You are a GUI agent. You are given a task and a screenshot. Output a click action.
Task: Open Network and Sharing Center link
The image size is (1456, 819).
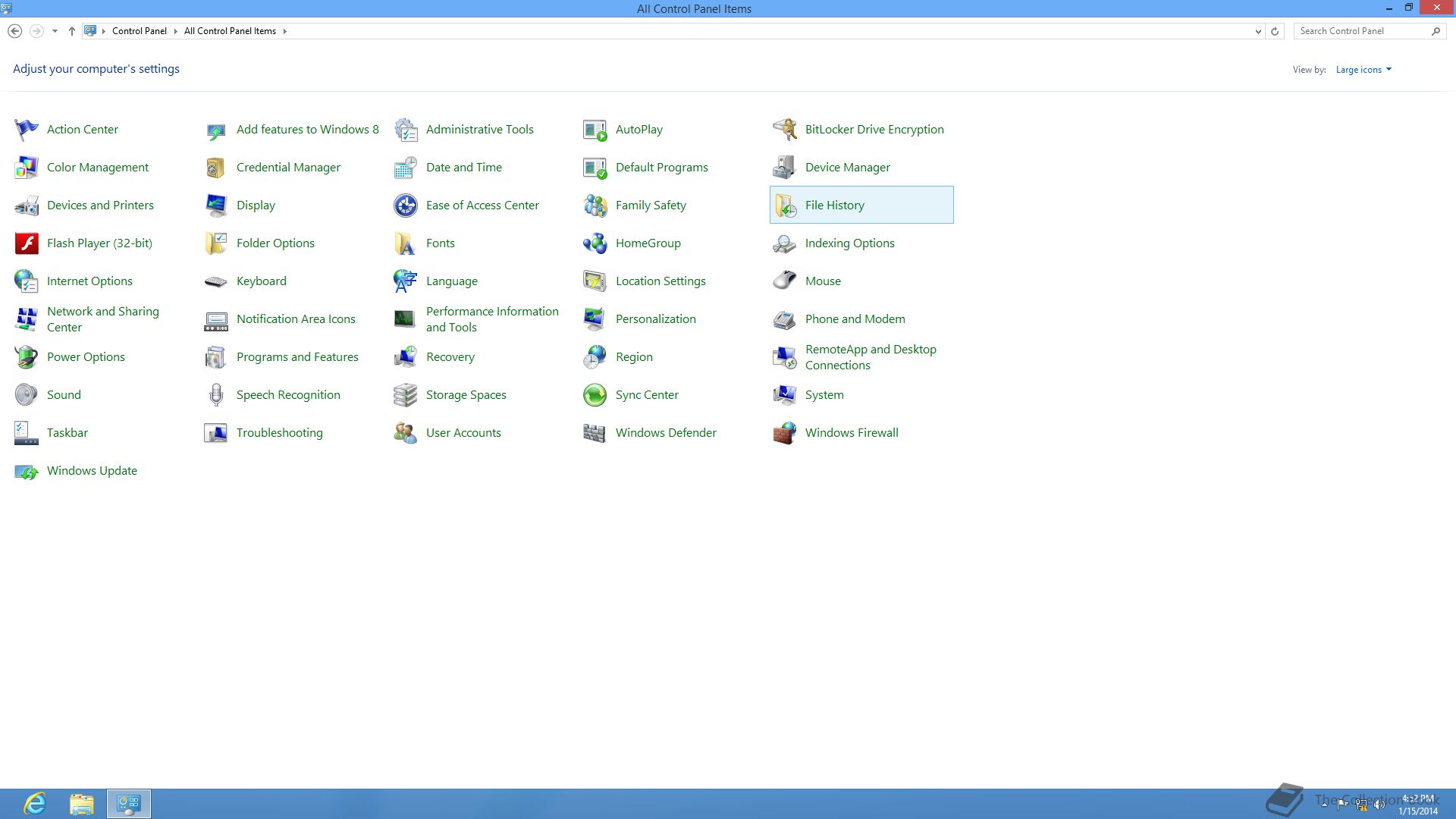[103, 319]
